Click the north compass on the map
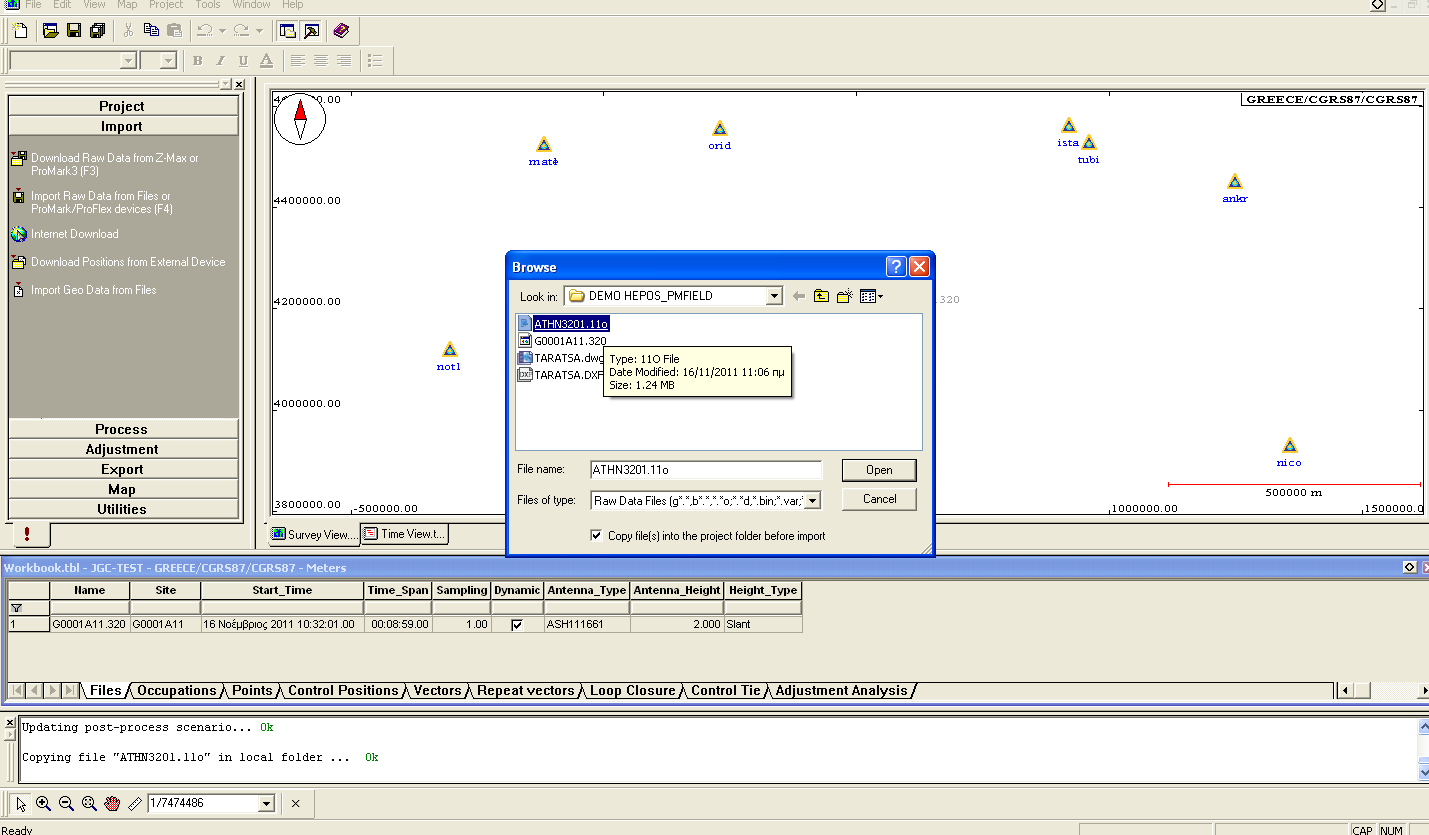The image size is (1429, 835). (x=300, y=119)
